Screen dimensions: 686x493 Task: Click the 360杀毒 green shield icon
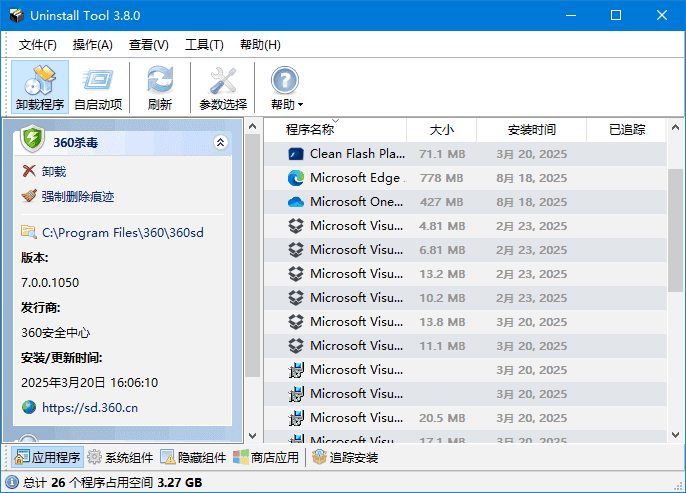(32, 142)
